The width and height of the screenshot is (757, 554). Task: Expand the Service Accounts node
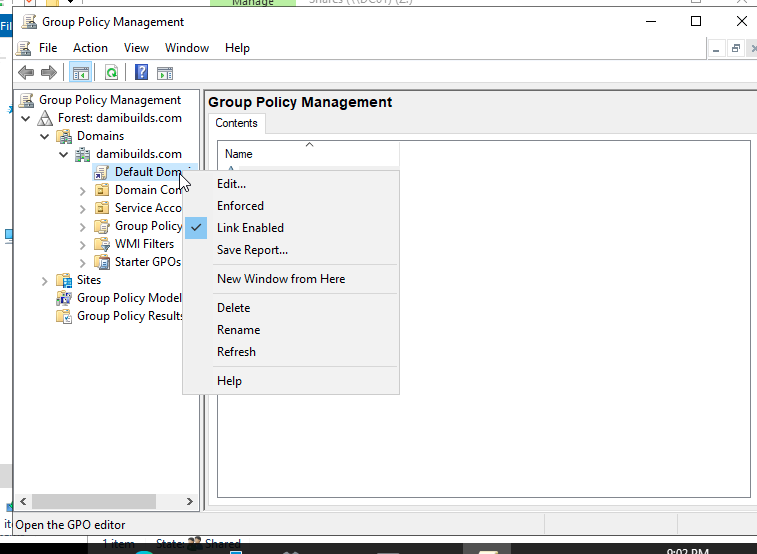83,209
